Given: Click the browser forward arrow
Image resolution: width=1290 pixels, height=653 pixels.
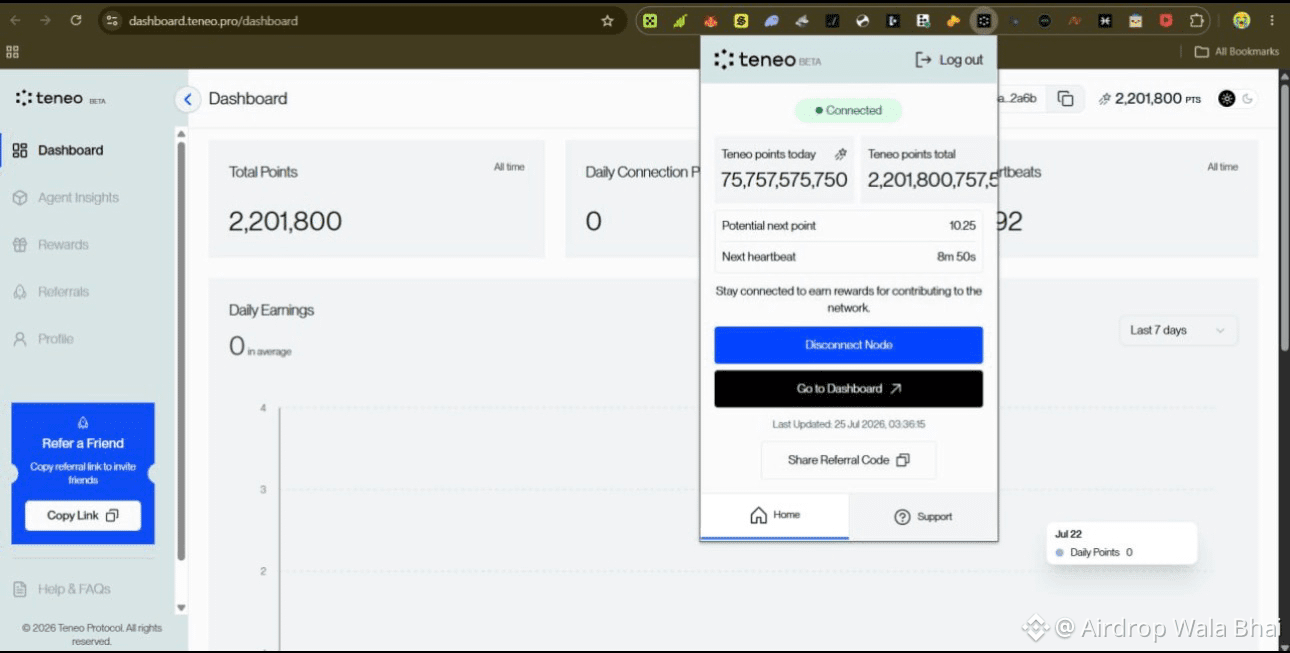Looking at the screenshot, I should click(46, 20).
